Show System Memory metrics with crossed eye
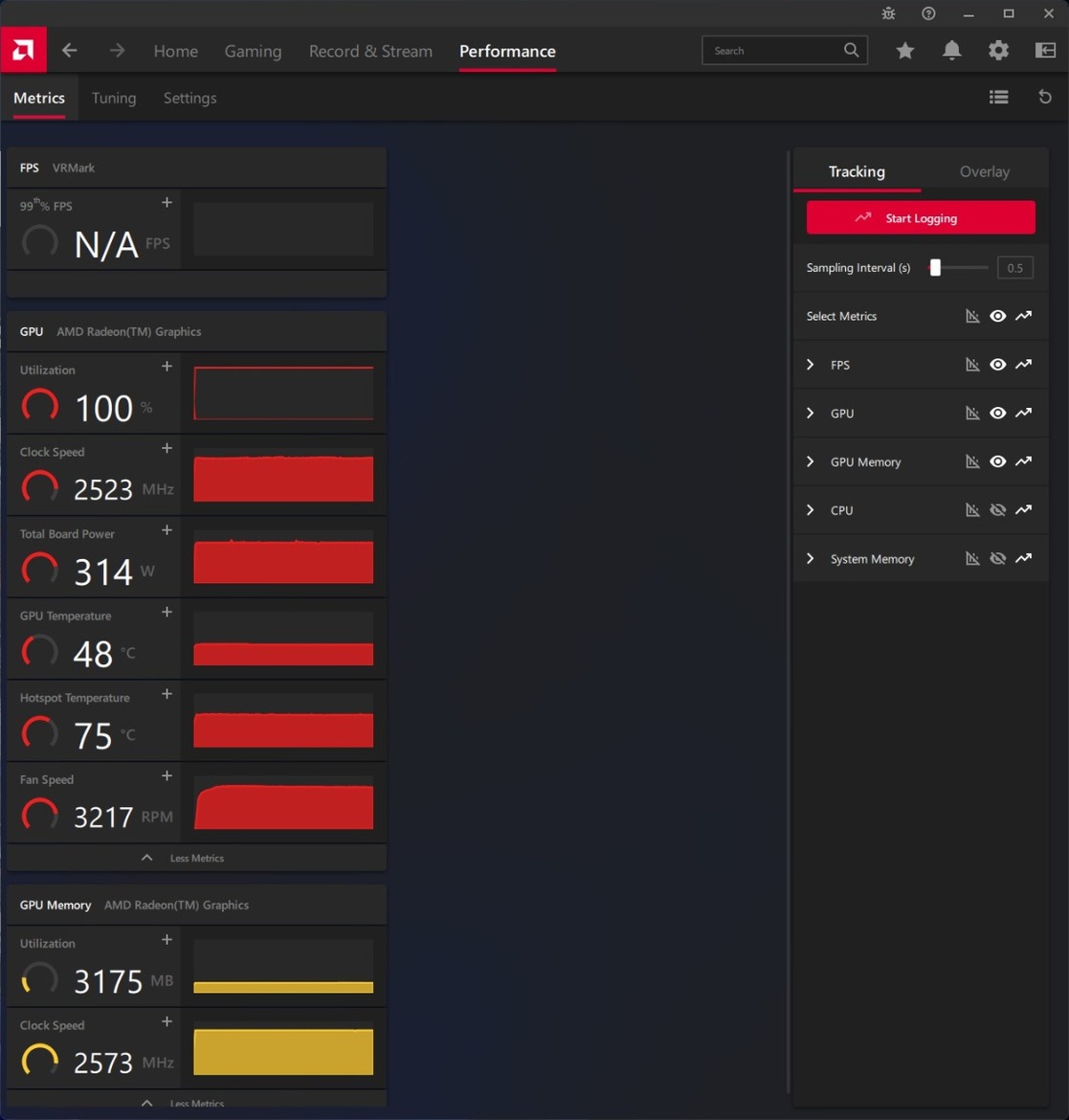 pos(997,559)
